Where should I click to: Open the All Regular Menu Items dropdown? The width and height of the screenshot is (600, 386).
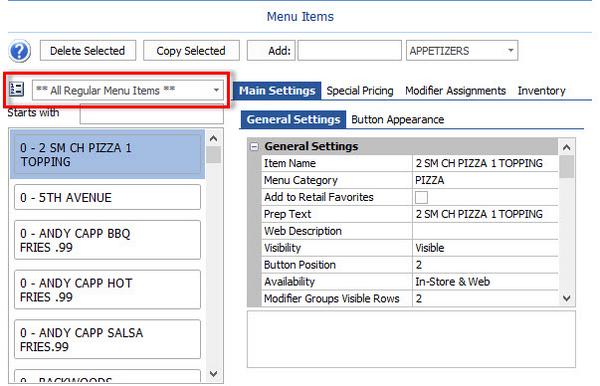[x=128, y=90]
